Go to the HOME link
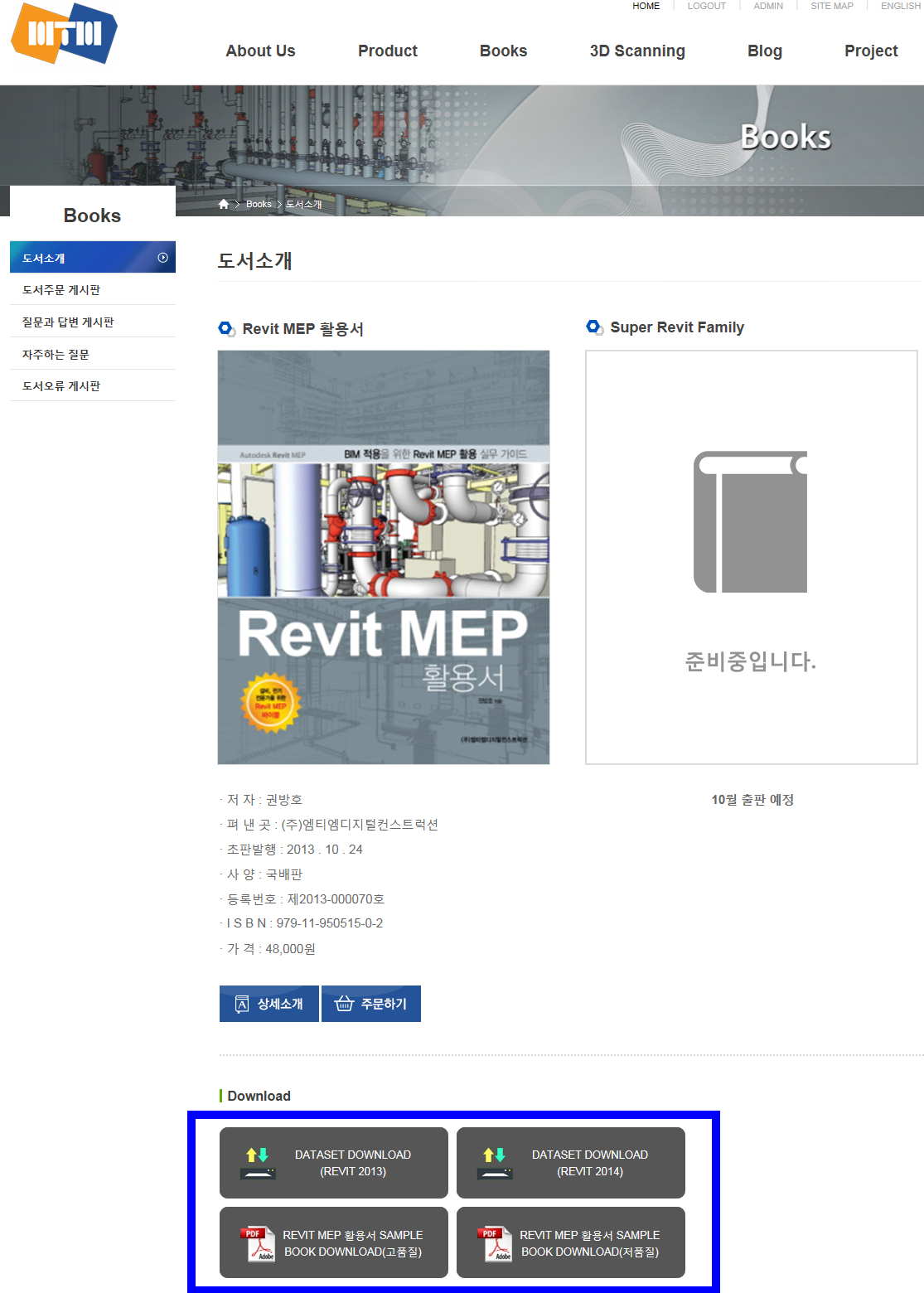Screen dimensions: 924x1293 click(x=646, y=6)
